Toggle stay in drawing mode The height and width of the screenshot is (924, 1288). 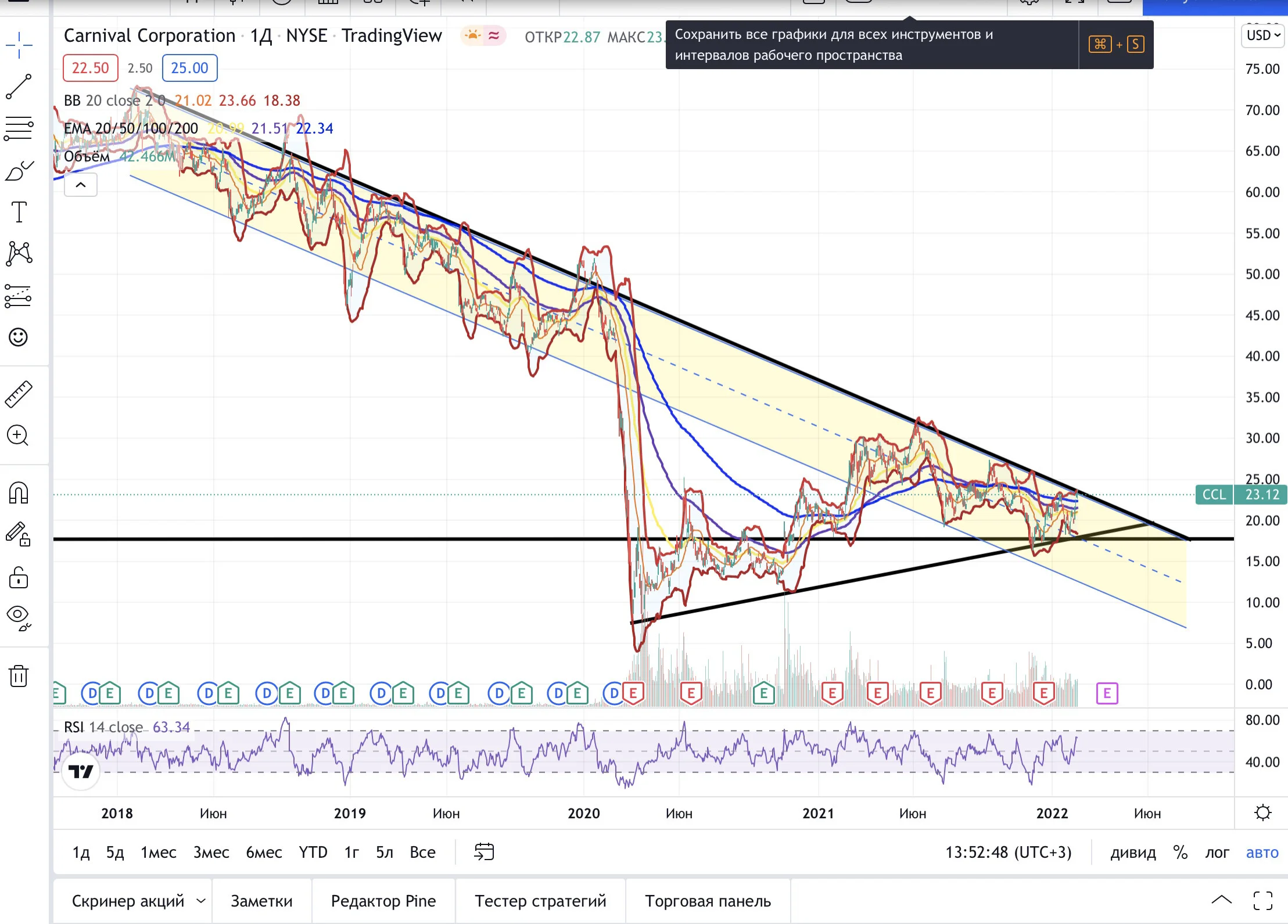point(19,534)
